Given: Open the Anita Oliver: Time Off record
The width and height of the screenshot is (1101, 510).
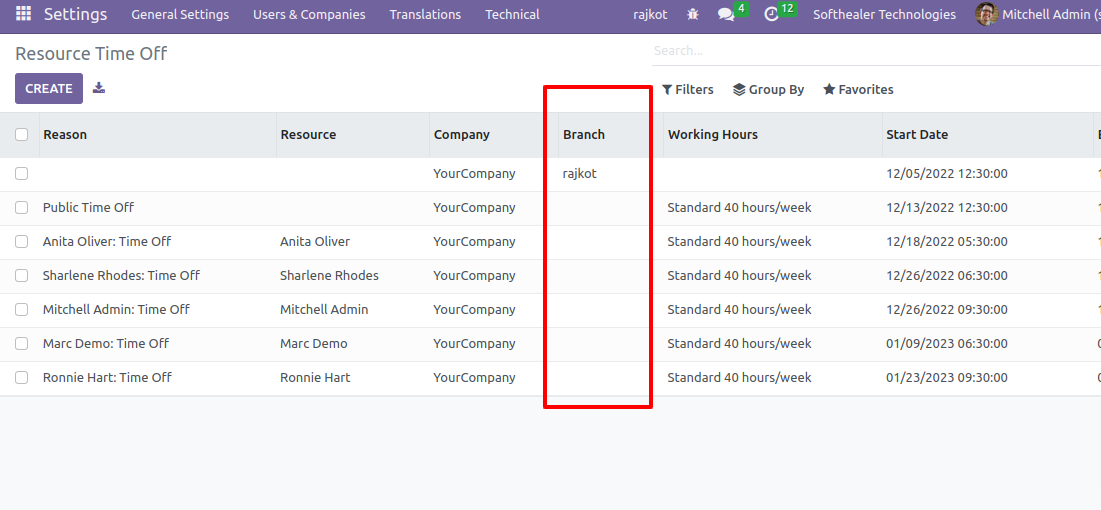Looking at the screenshot, I should (x=107, y=242).
